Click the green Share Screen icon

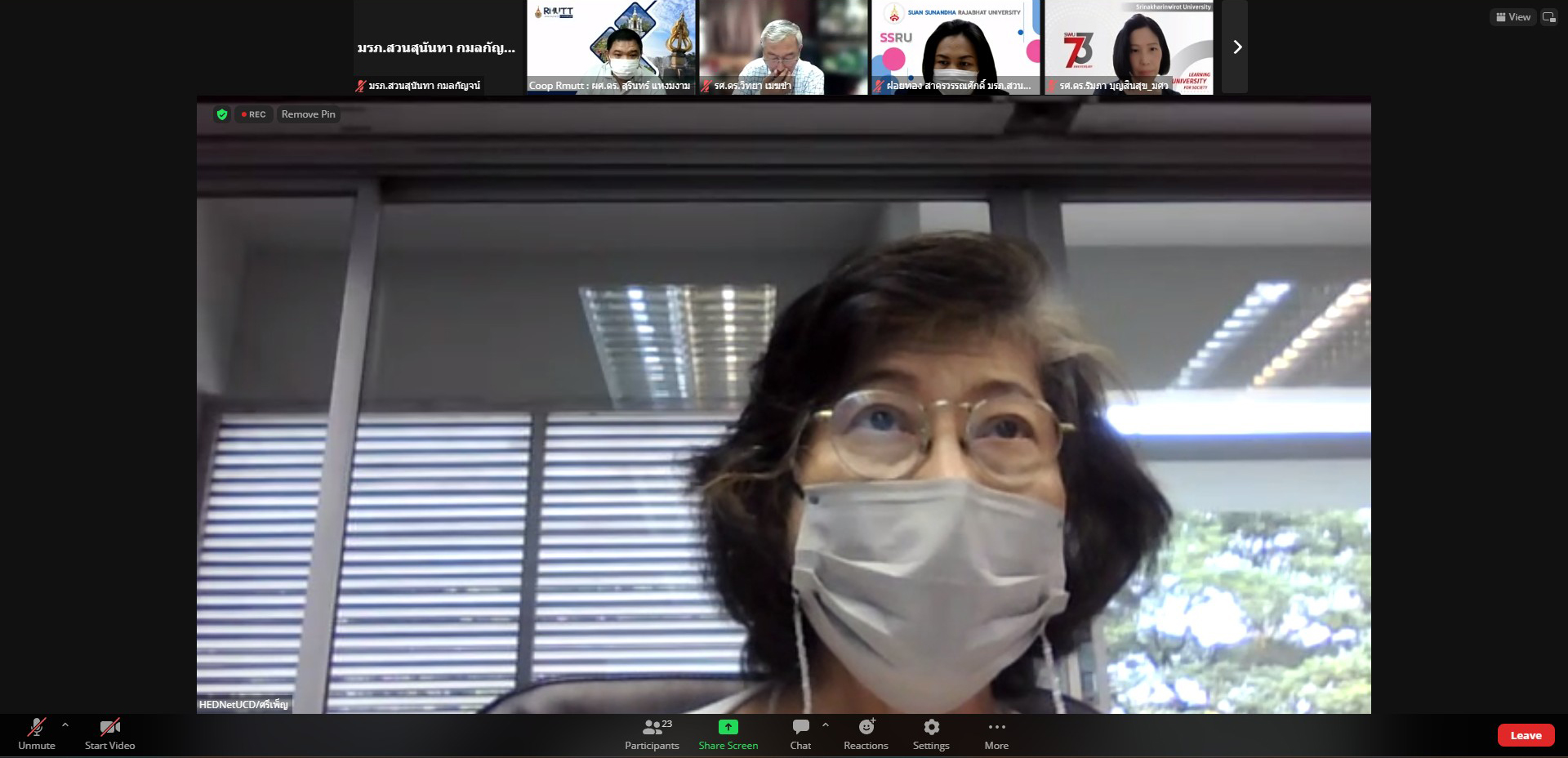point(728,727)
